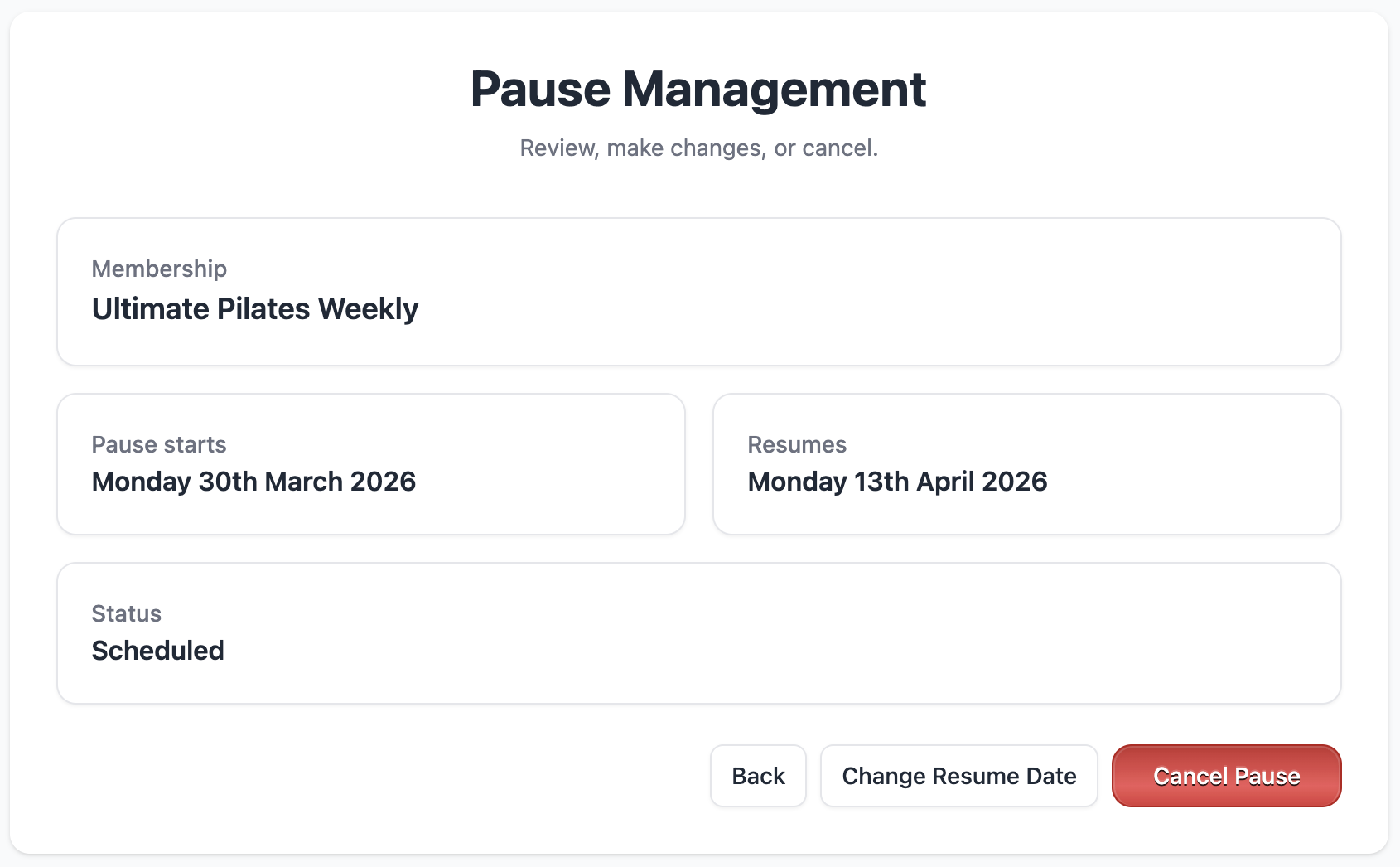Image resolution: width=1400 pixels, height=867 pixels.
Task: Select the Pause Management heading
Action: 698,89
